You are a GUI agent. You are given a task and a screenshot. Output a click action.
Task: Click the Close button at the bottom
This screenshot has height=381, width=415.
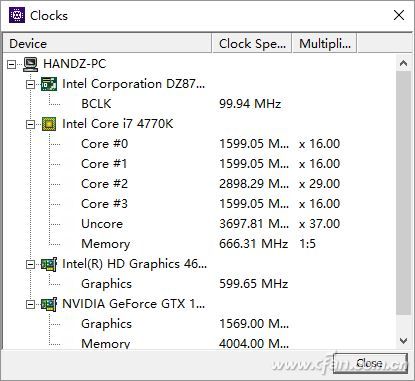tap(370, 363)
